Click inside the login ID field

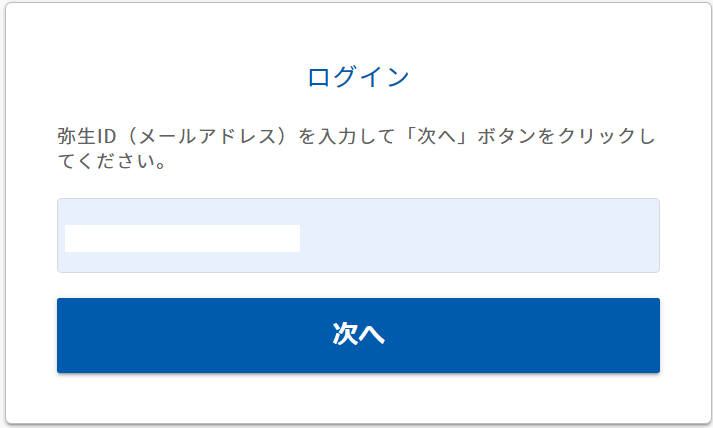(358, 235)
